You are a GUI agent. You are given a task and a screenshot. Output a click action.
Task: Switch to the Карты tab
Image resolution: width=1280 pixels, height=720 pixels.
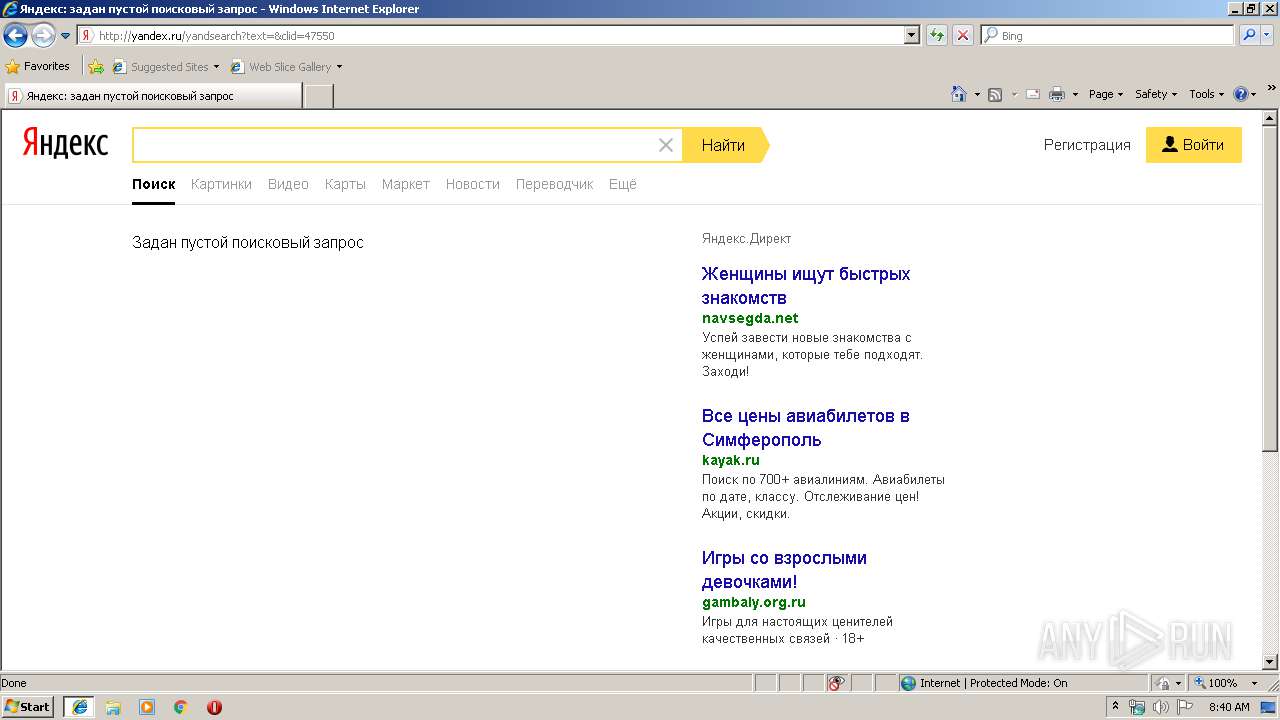pyautogui.click(x=345, y=184)
